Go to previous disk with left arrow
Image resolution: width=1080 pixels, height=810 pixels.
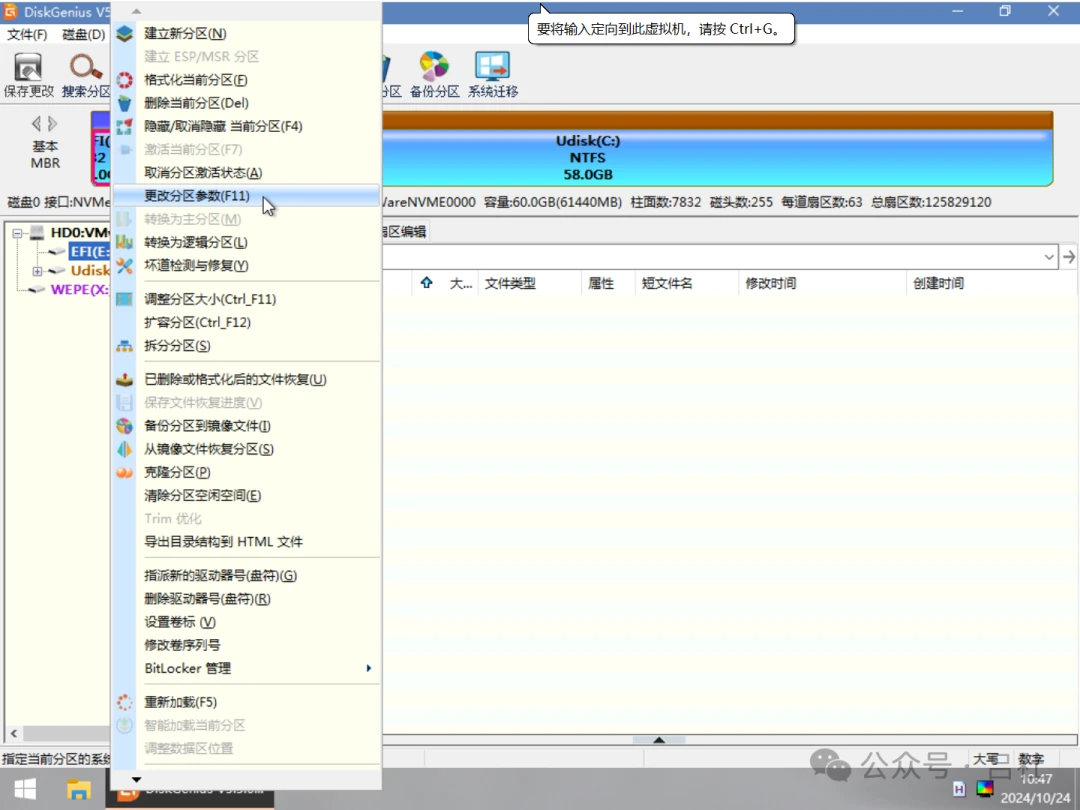pyautogui.click(x=37, y=124)
